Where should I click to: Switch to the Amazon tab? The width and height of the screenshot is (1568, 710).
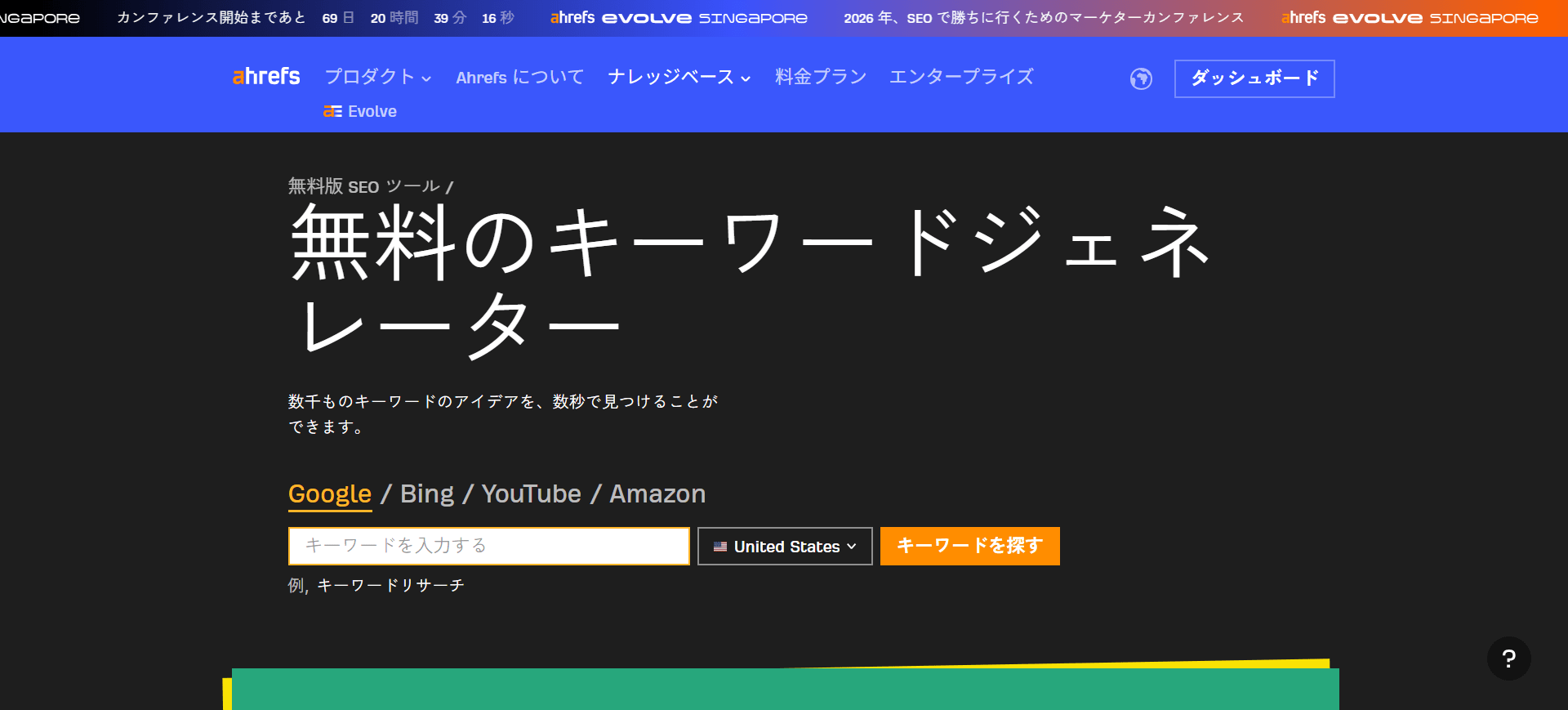click(x=657, y=494)
